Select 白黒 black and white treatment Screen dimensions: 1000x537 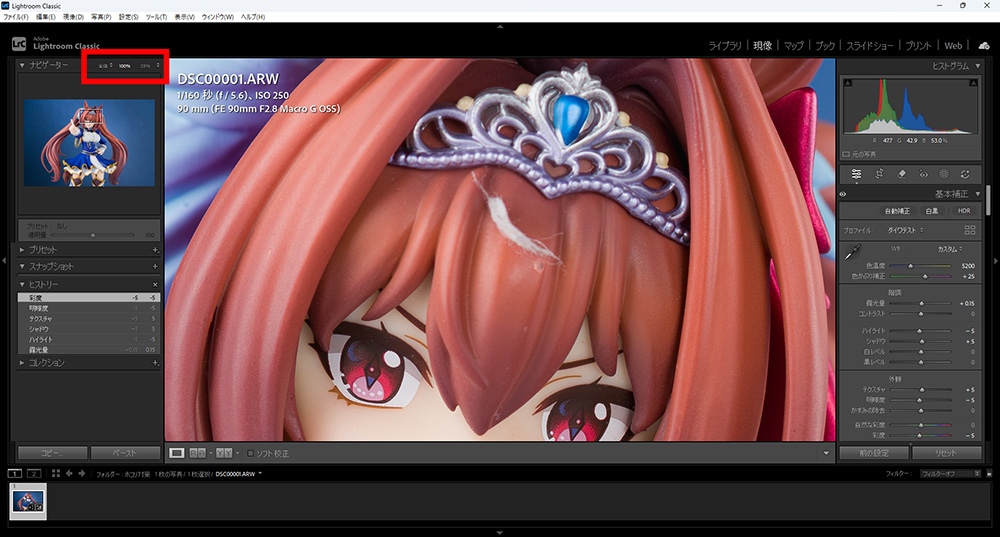tap(932, 210)
